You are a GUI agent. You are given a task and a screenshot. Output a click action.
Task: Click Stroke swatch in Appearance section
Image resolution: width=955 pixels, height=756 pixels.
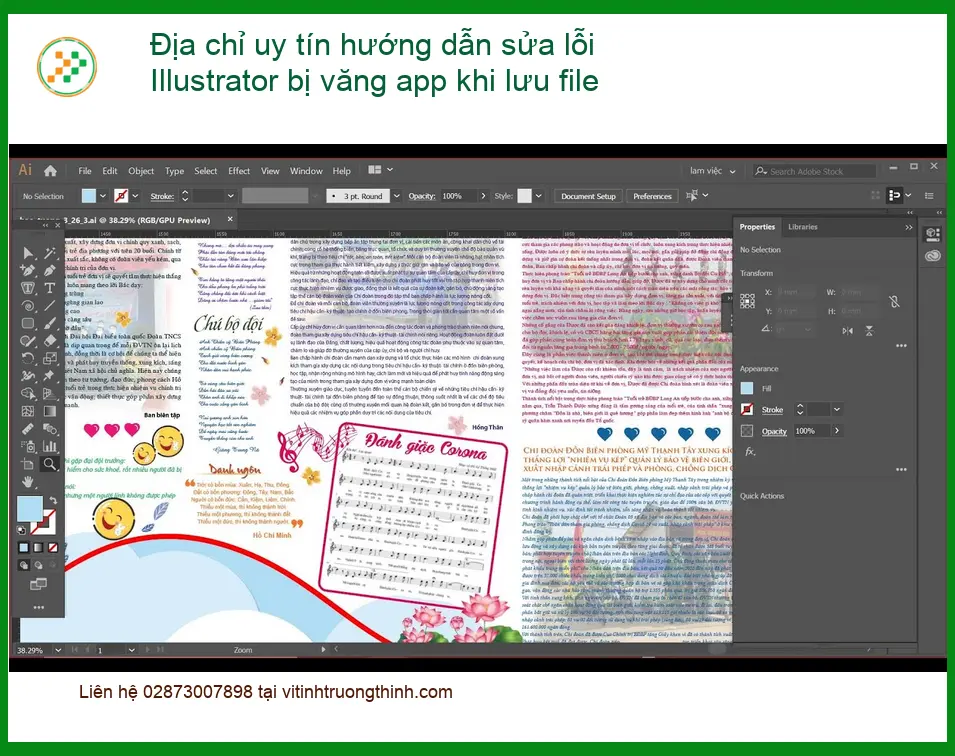[747, 409]
